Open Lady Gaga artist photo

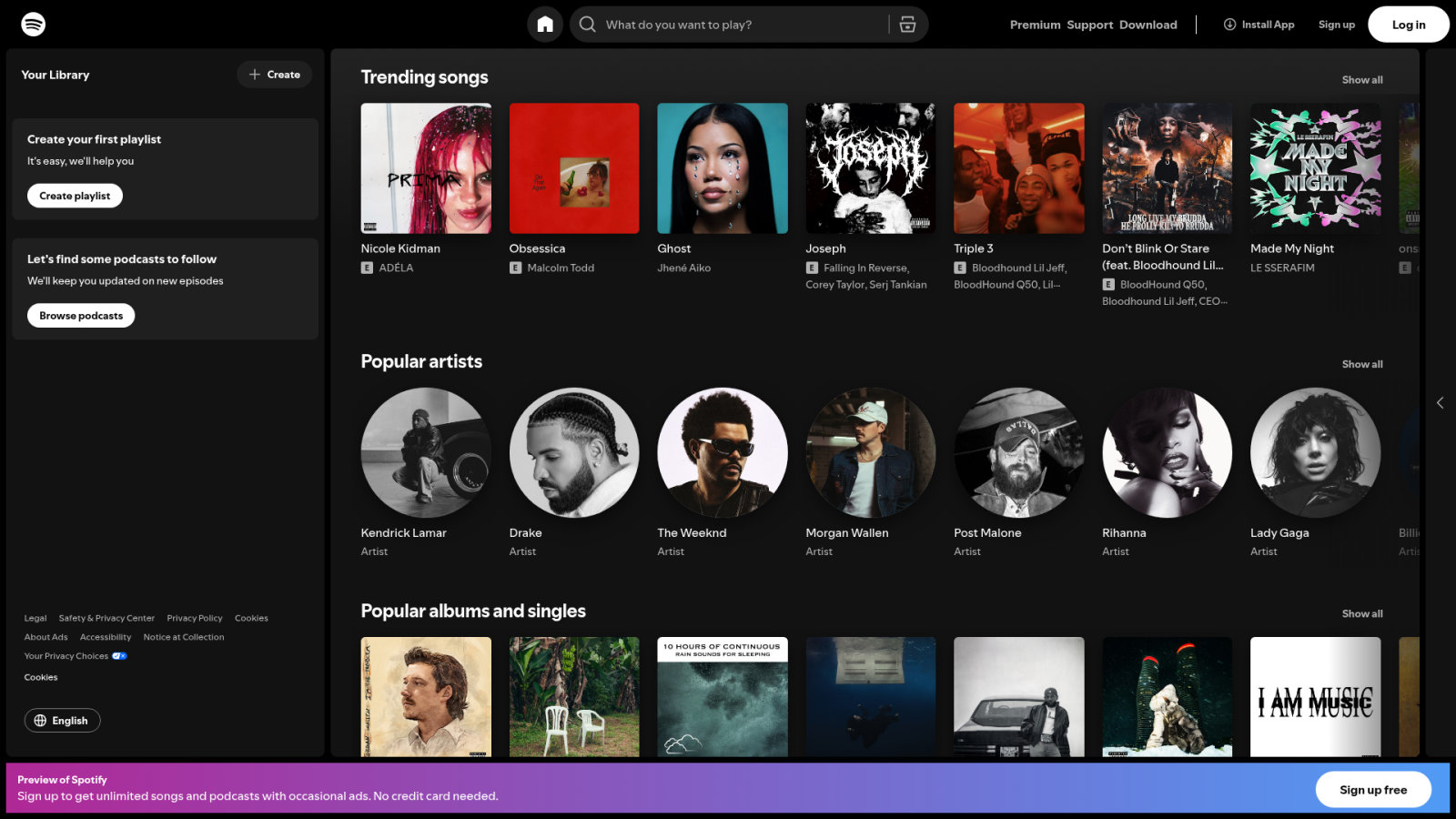tap(1316, 453)
